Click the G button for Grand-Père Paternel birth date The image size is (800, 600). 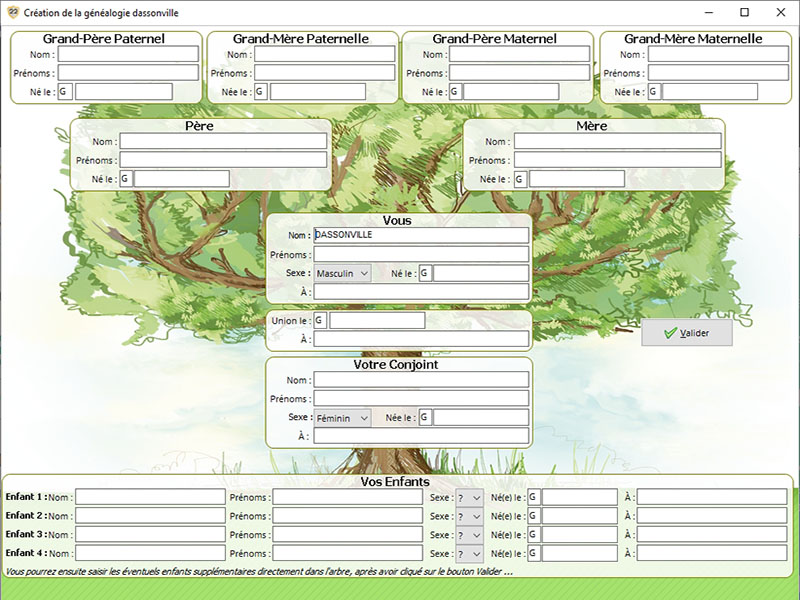click(x=65, y=91)
